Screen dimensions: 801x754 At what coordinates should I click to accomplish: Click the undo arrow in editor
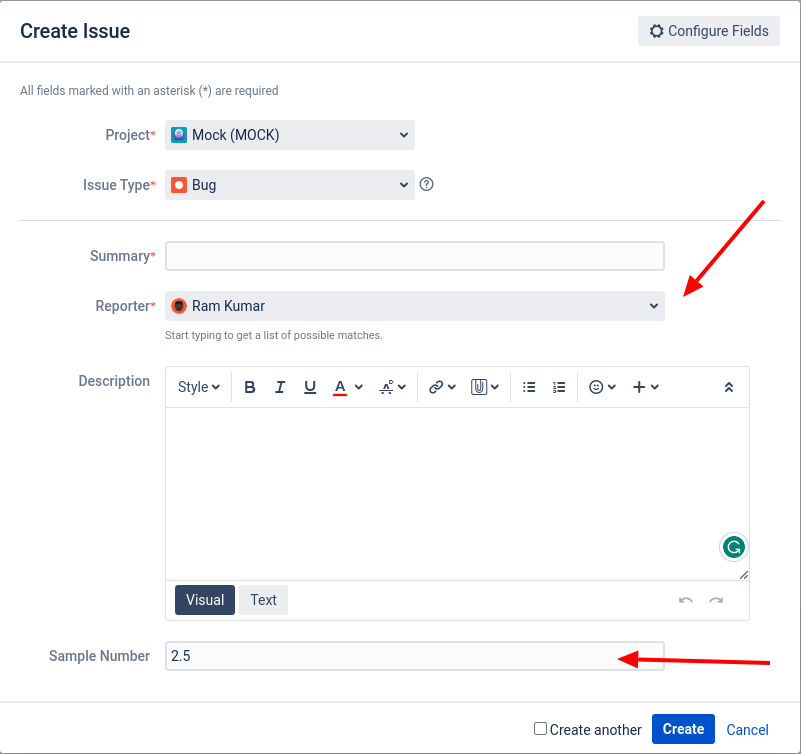click(x=686, y=600)
